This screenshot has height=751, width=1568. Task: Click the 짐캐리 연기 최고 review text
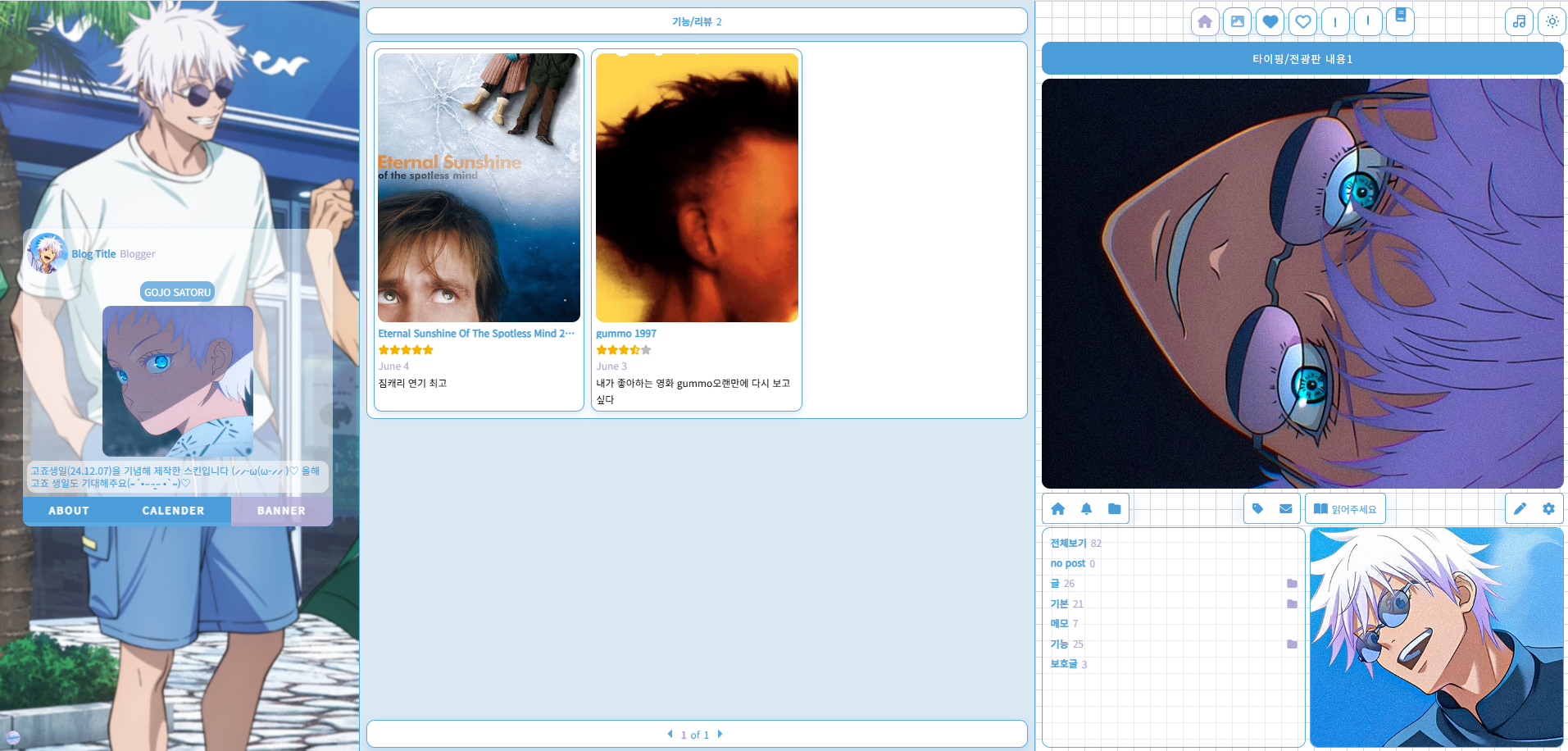412,383
